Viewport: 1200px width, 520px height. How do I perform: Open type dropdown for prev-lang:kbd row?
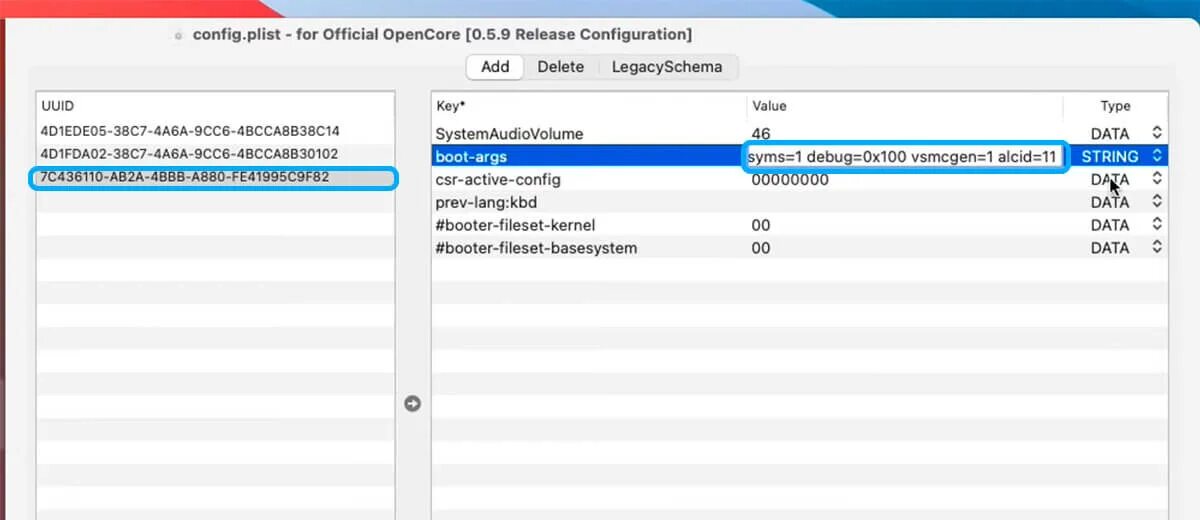click(1157, 202)
